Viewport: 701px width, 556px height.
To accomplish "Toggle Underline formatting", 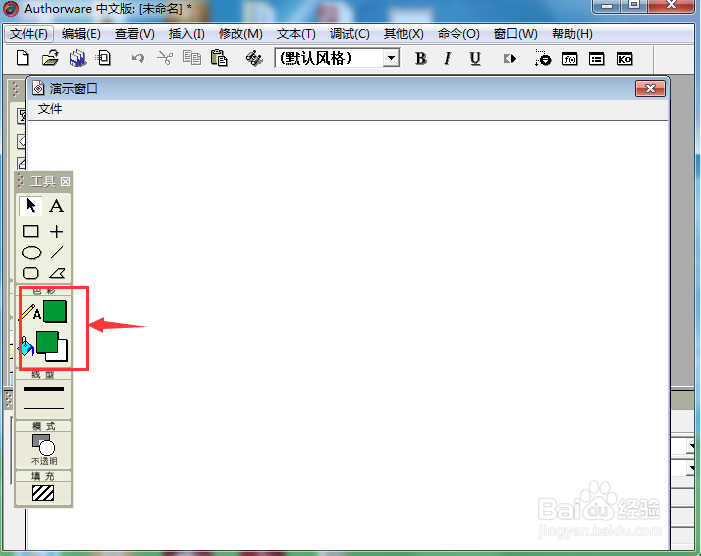I will [x=475, y=59].
